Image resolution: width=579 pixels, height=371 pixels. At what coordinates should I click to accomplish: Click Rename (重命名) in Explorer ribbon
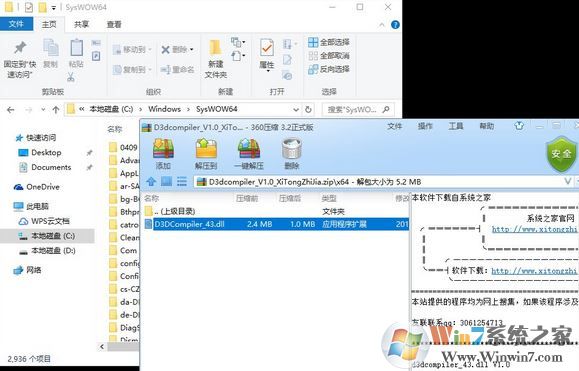tap(178, 69)
